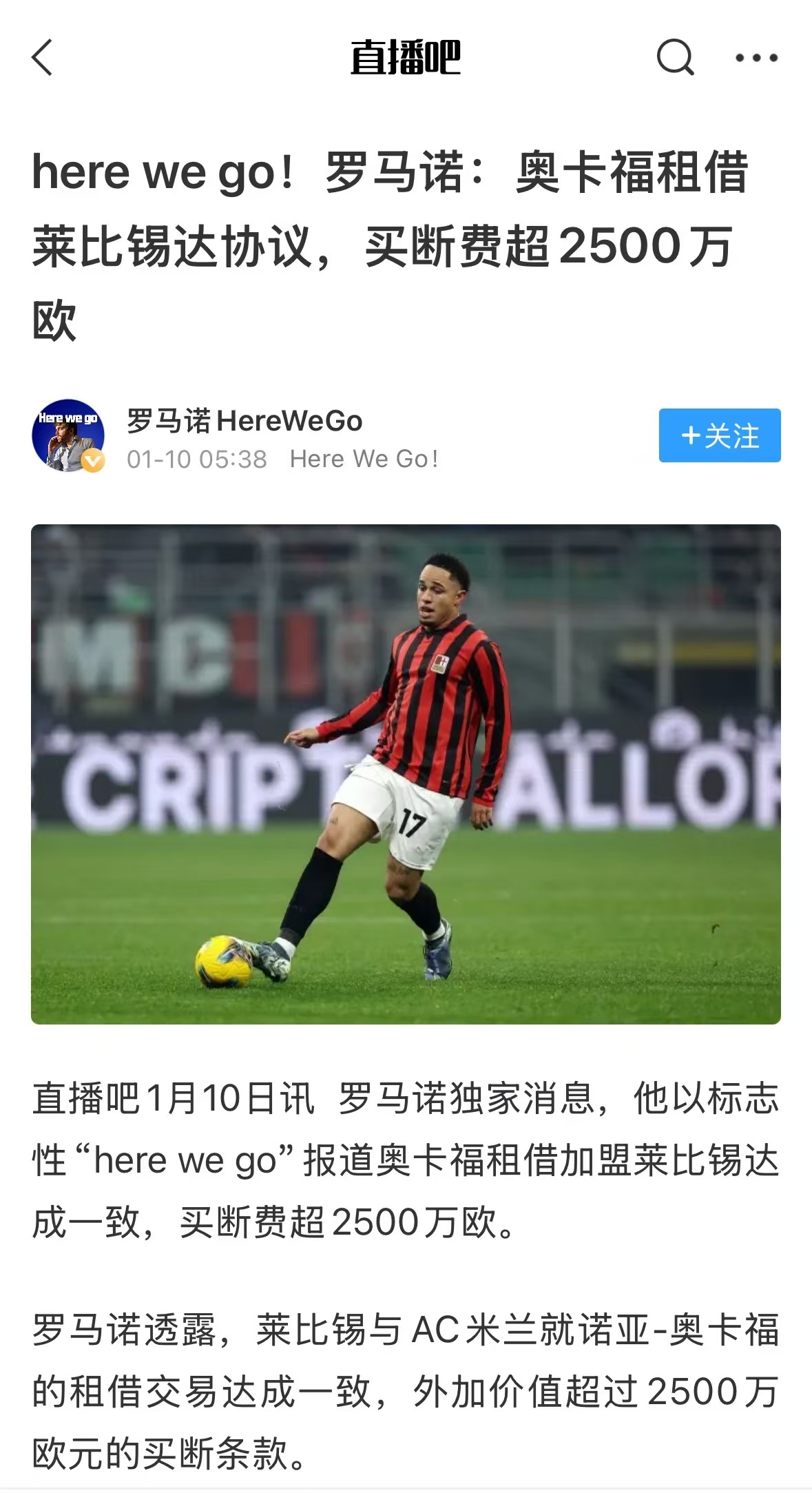Open the player photo in full view
The width and height of the screenshot is (812, 1493).
(406, 774)
